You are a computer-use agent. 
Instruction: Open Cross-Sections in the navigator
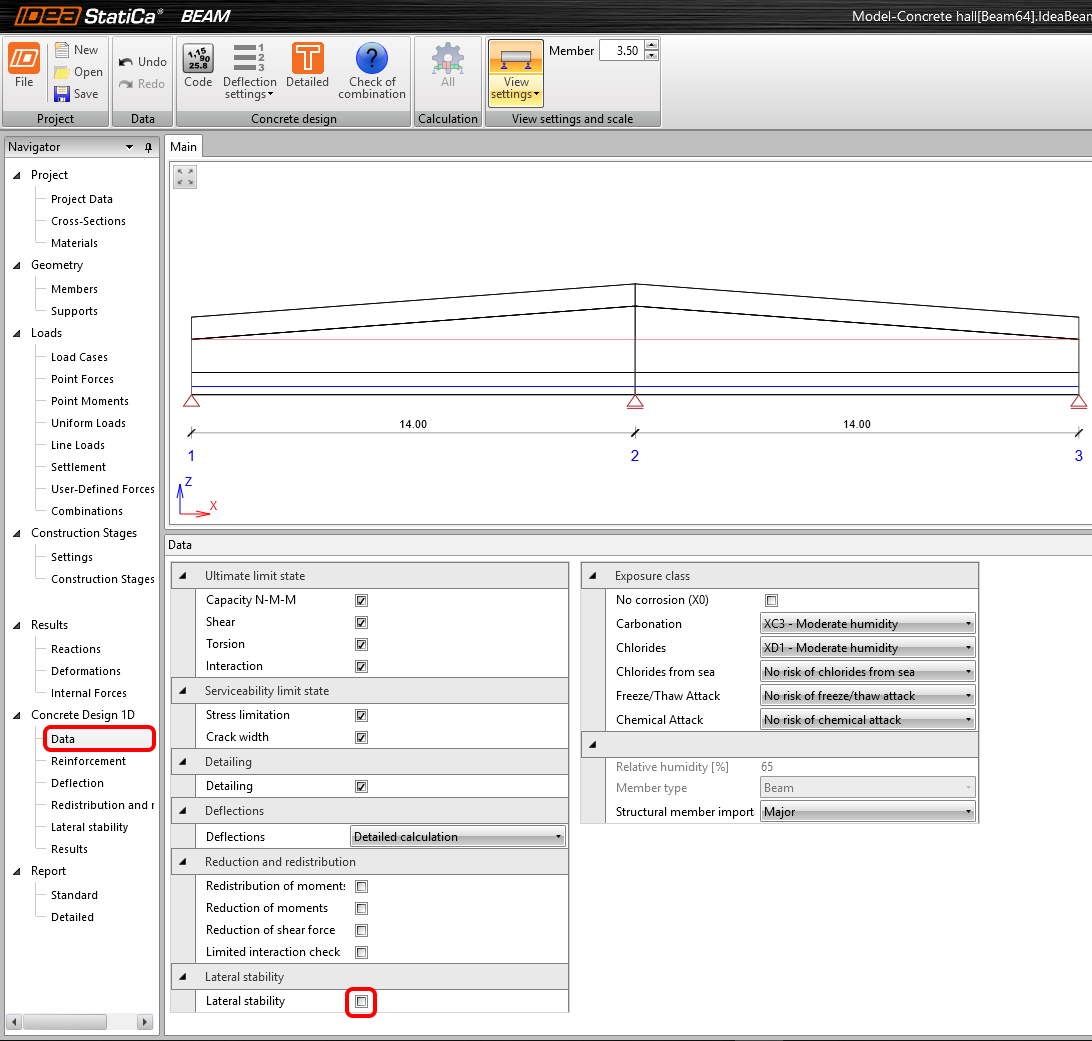(88, 221)
